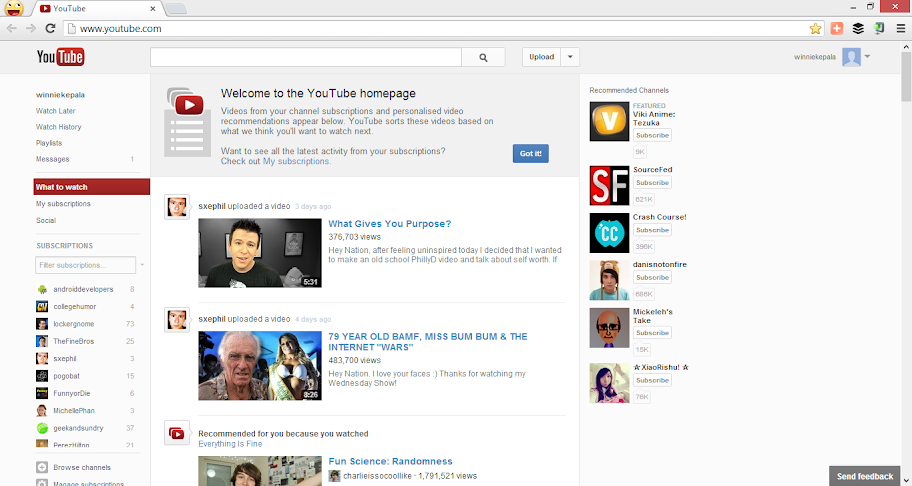Subscribe to Crash Course!
Screen dimensions: 912x486
(x=652, y=230)
